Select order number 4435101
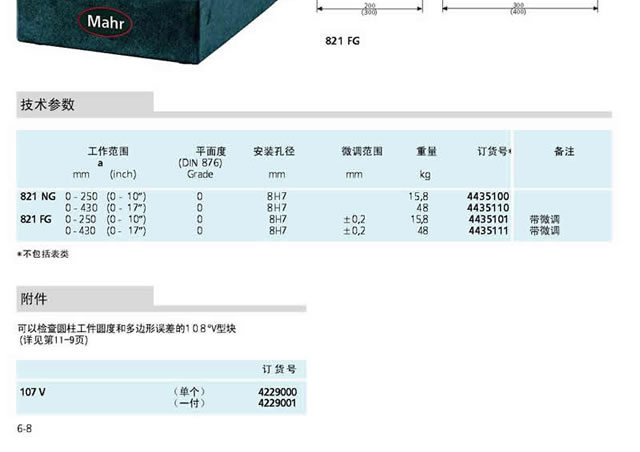Viewport: 640px width, 452px height. pyautogui.click(x=489, y=219)
